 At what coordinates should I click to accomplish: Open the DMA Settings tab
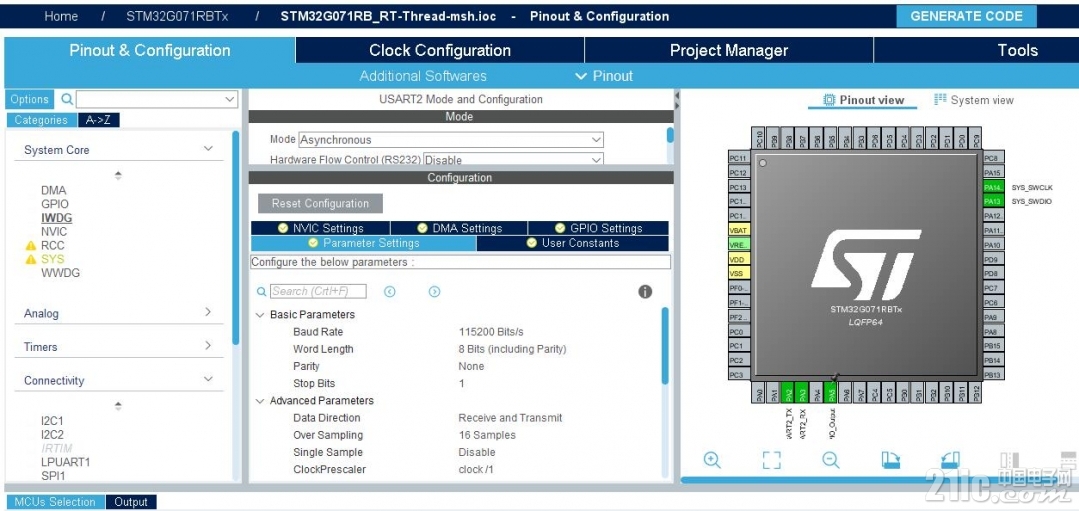click(x=459, y=228)
